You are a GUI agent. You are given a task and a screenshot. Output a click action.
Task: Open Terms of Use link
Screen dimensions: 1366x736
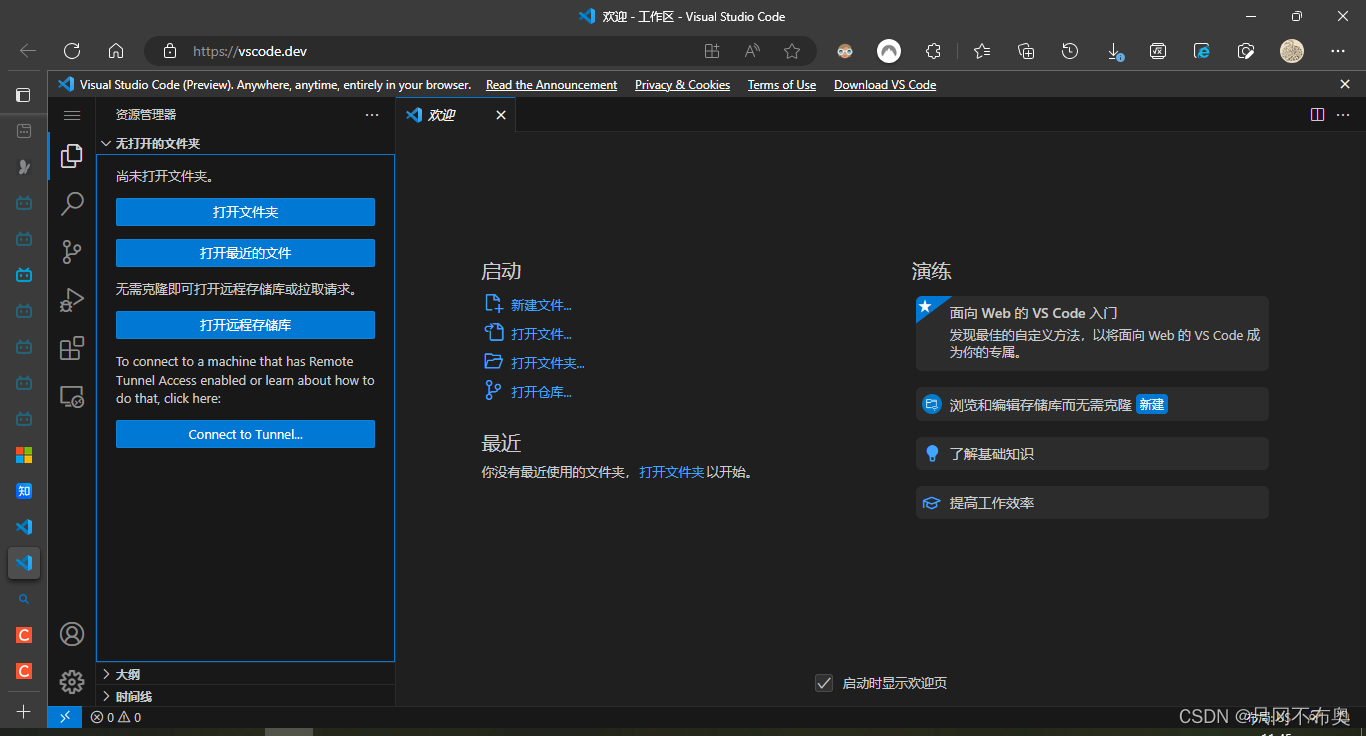[x=782, y=85]
